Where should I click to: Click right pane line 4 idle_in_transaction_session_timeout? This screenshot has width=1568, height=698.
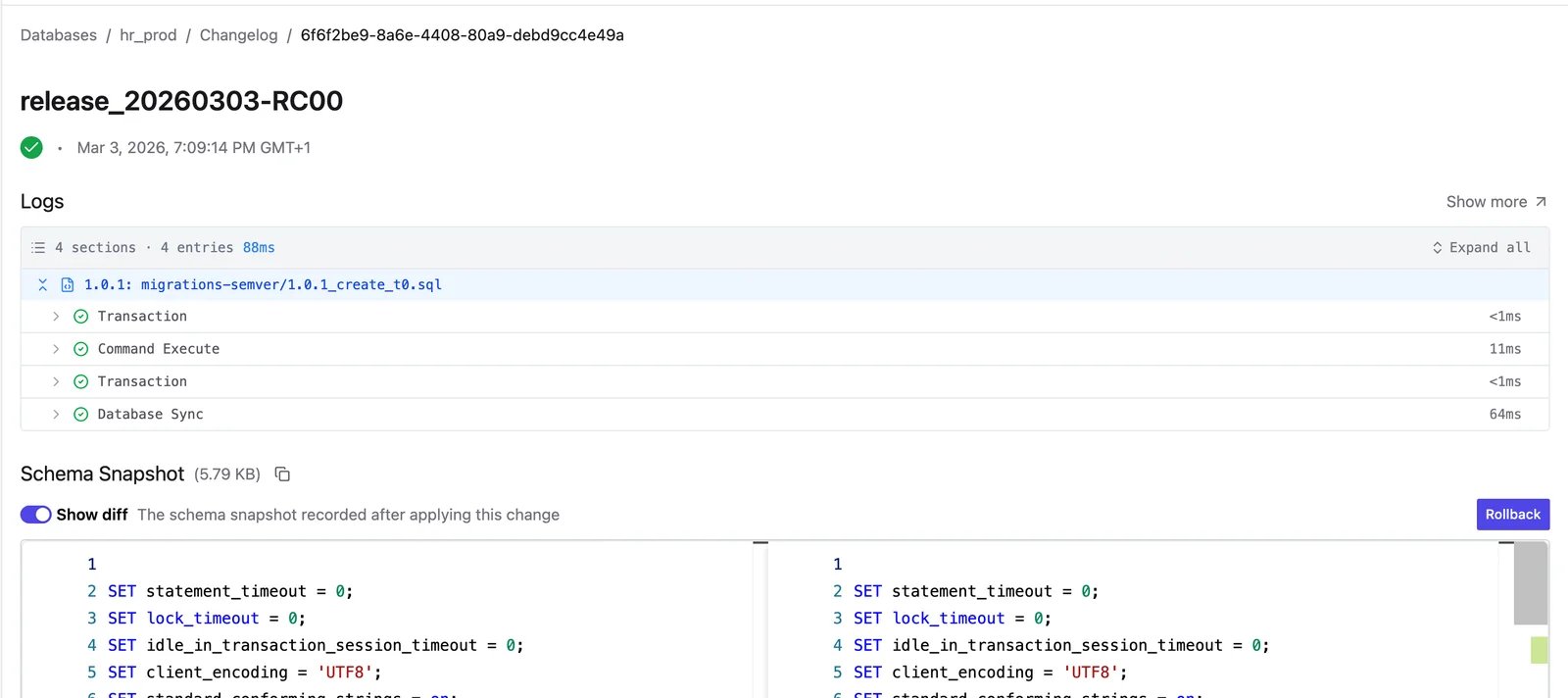[1061, 645]
